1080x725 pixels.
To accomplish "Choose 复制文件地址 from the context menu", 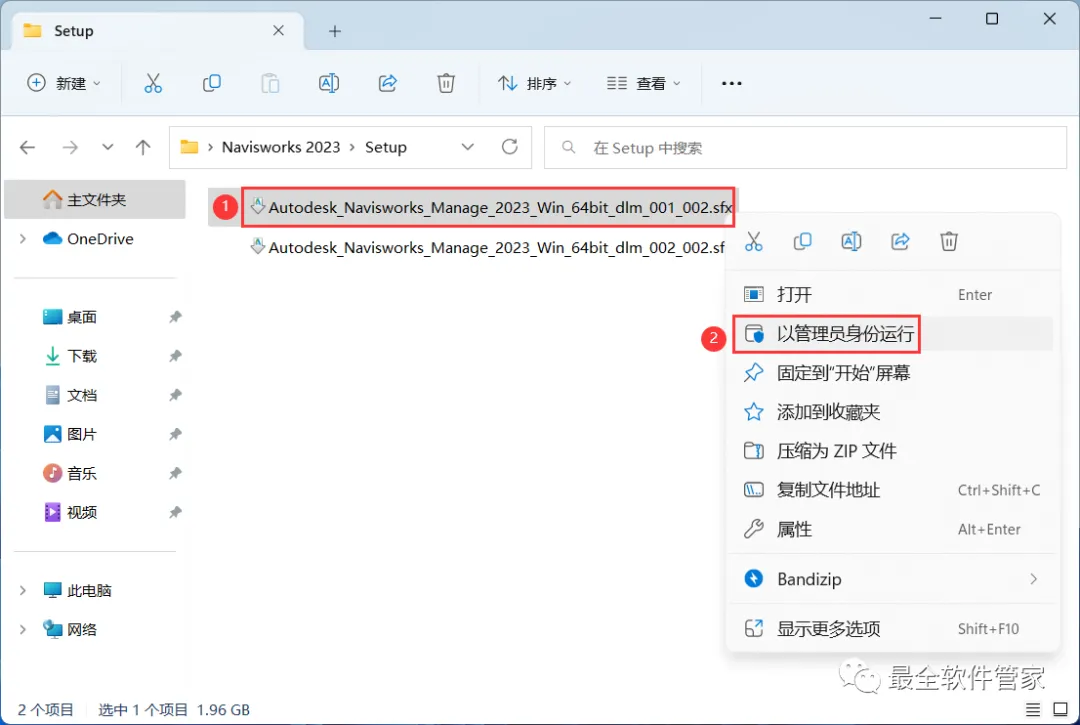I will (x=893, y=490).
